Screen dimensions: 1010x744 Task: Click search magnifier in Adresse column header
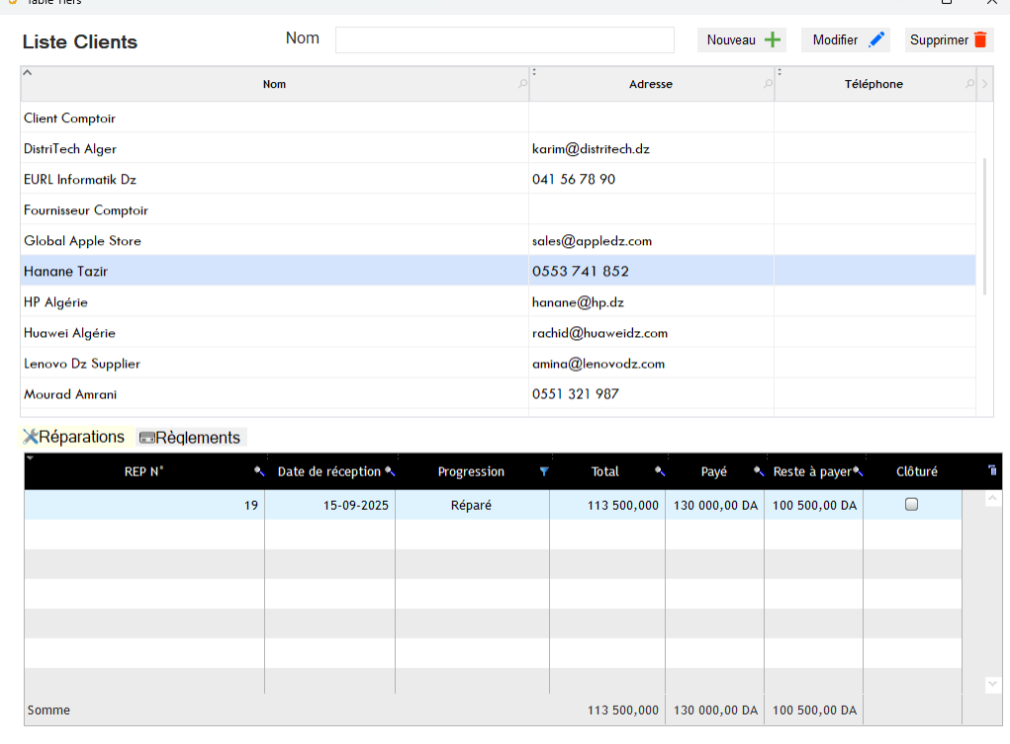click(768, 85)
